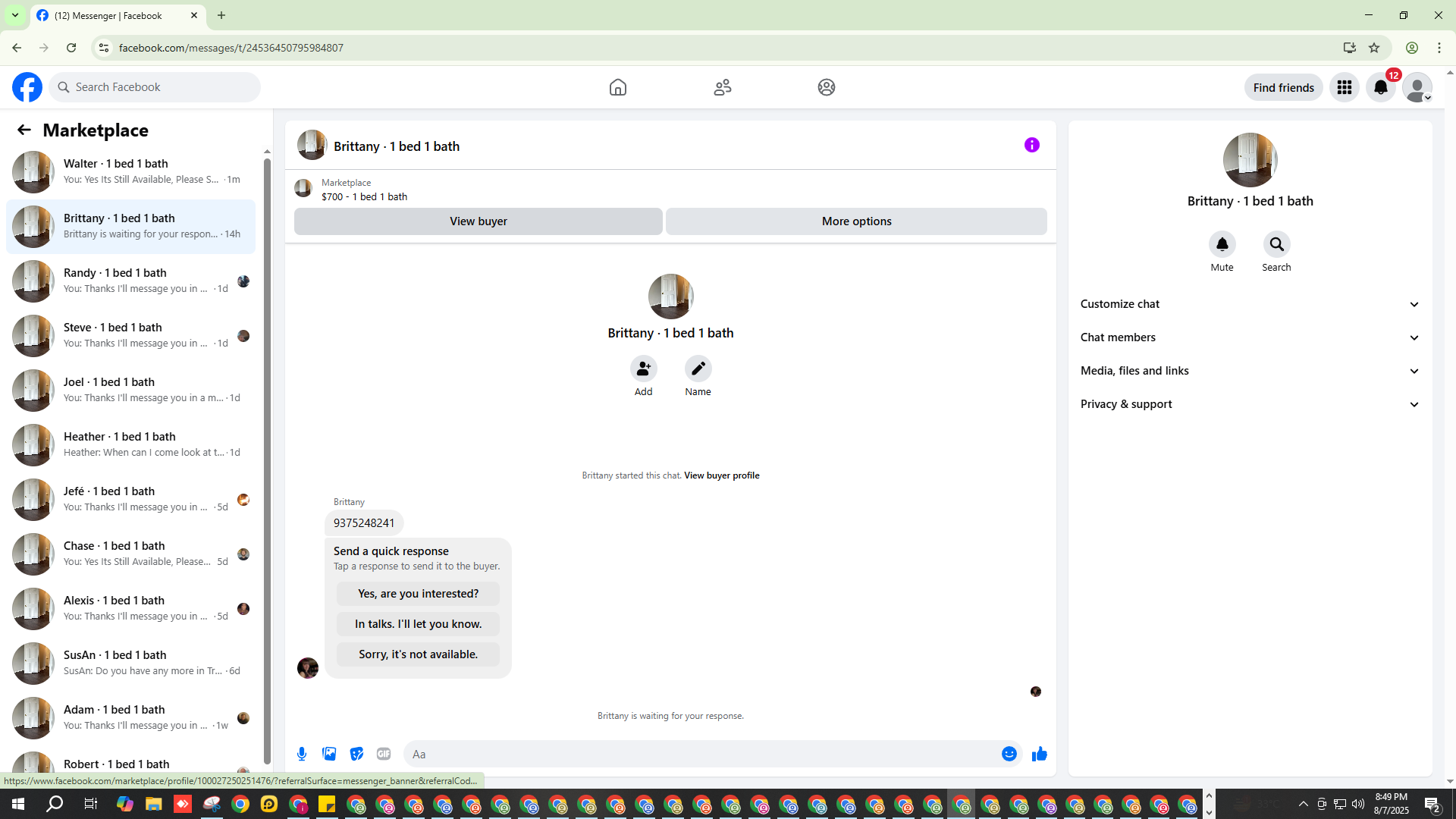The width and height of the screenshot is (1456, 819).
Task: Expand the Chat members section
Action: (1250, 337)
